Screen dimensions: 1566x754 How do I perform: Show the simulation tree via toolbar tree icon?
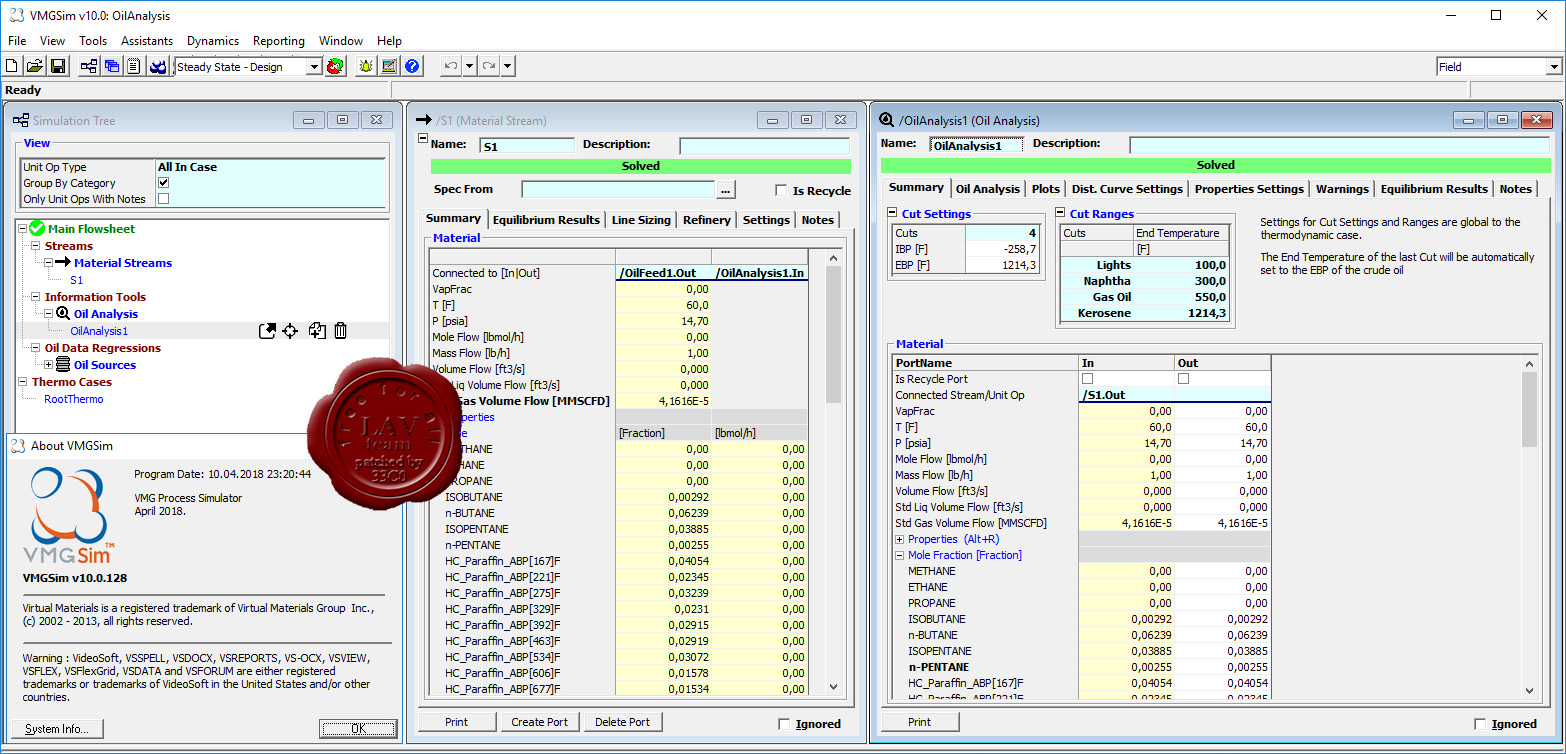(89, 66)
